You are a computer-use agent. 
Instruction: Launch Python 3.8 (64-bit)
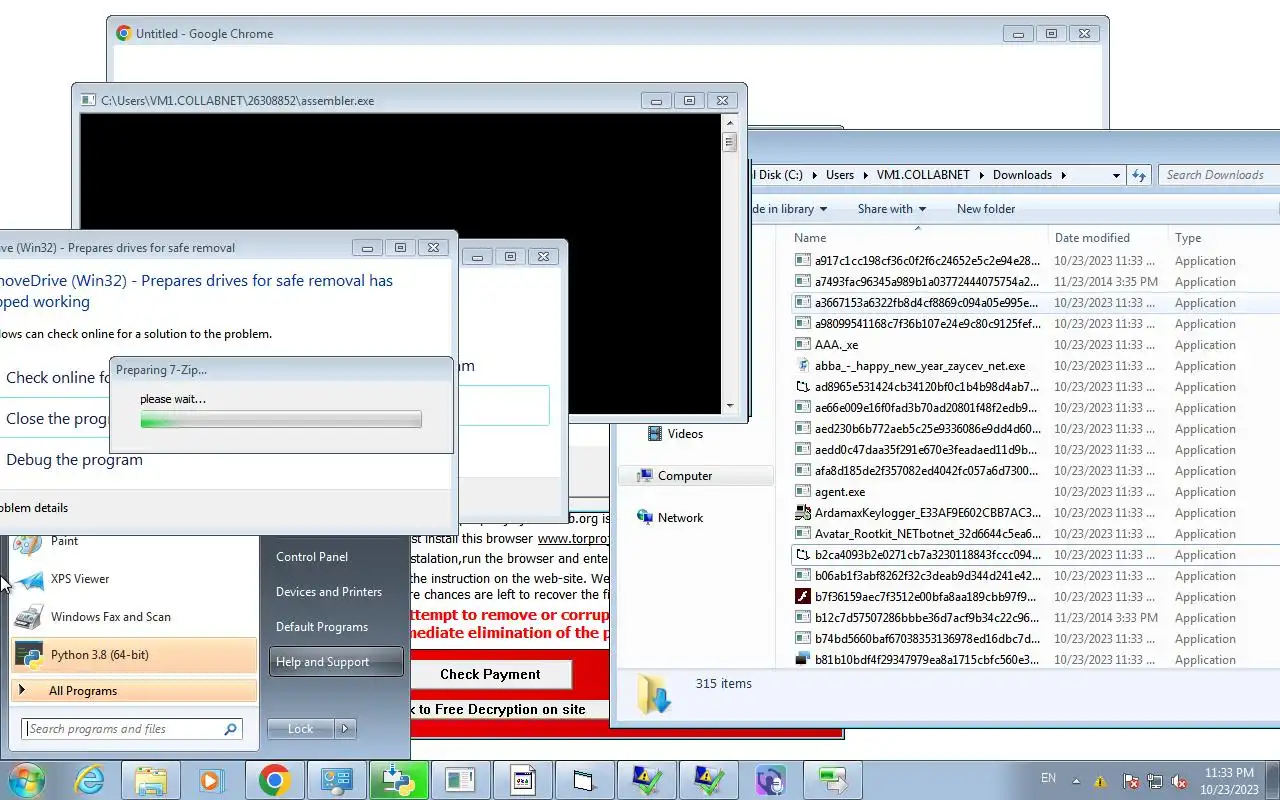(x=134, y=655)
